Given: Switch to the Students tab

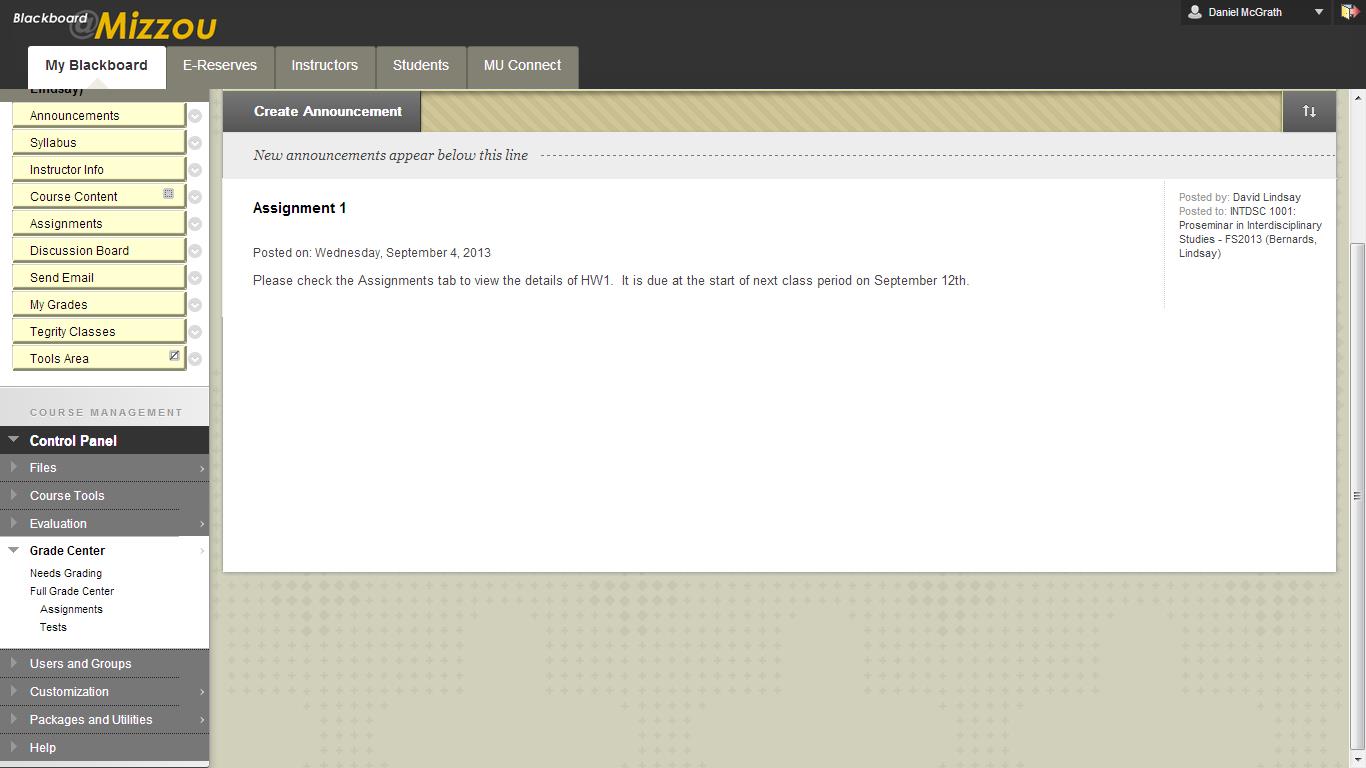Looking at the screenshot, I should point(421,67).
